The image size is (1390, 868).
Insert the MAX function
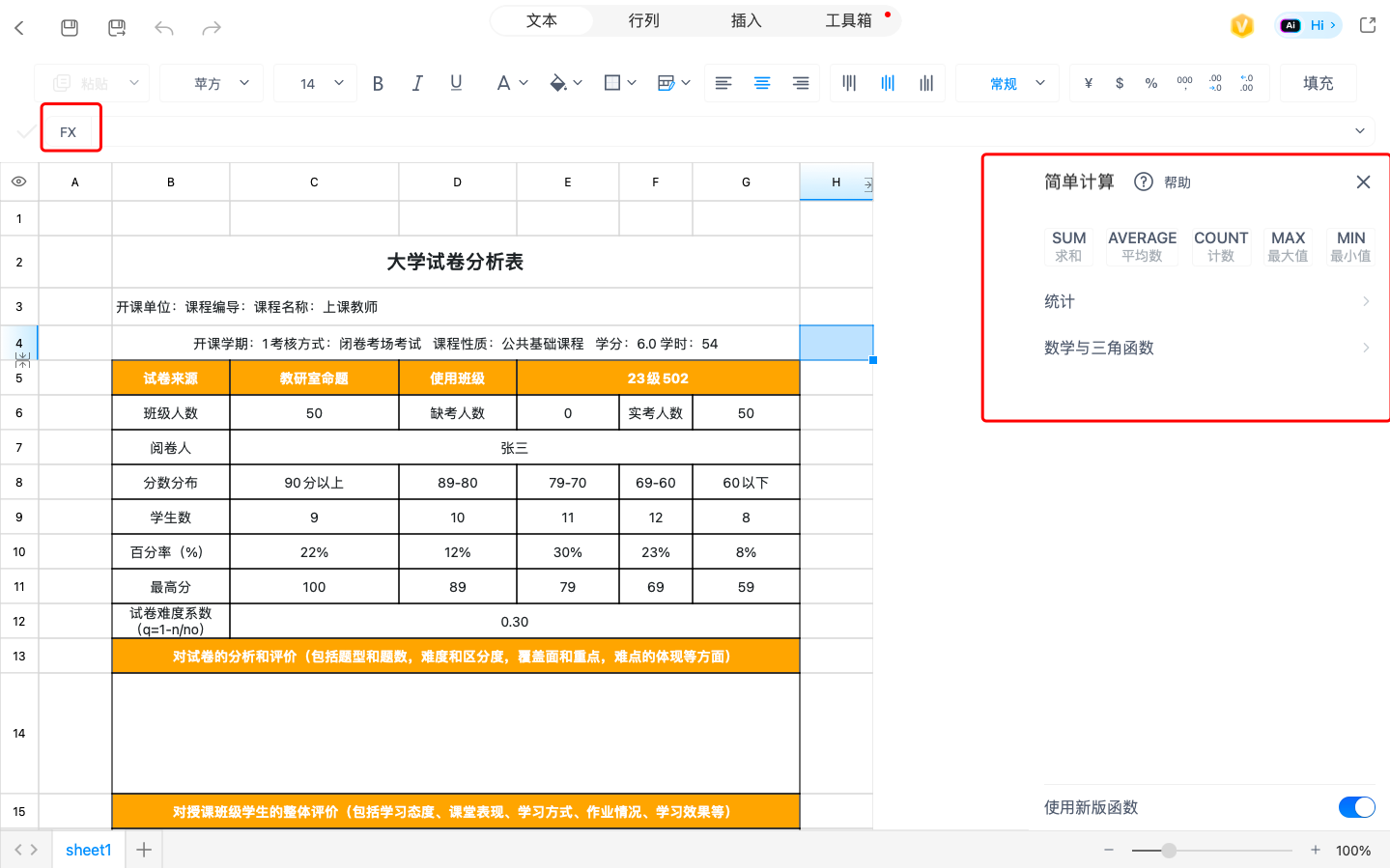[x=1288, y=246]
